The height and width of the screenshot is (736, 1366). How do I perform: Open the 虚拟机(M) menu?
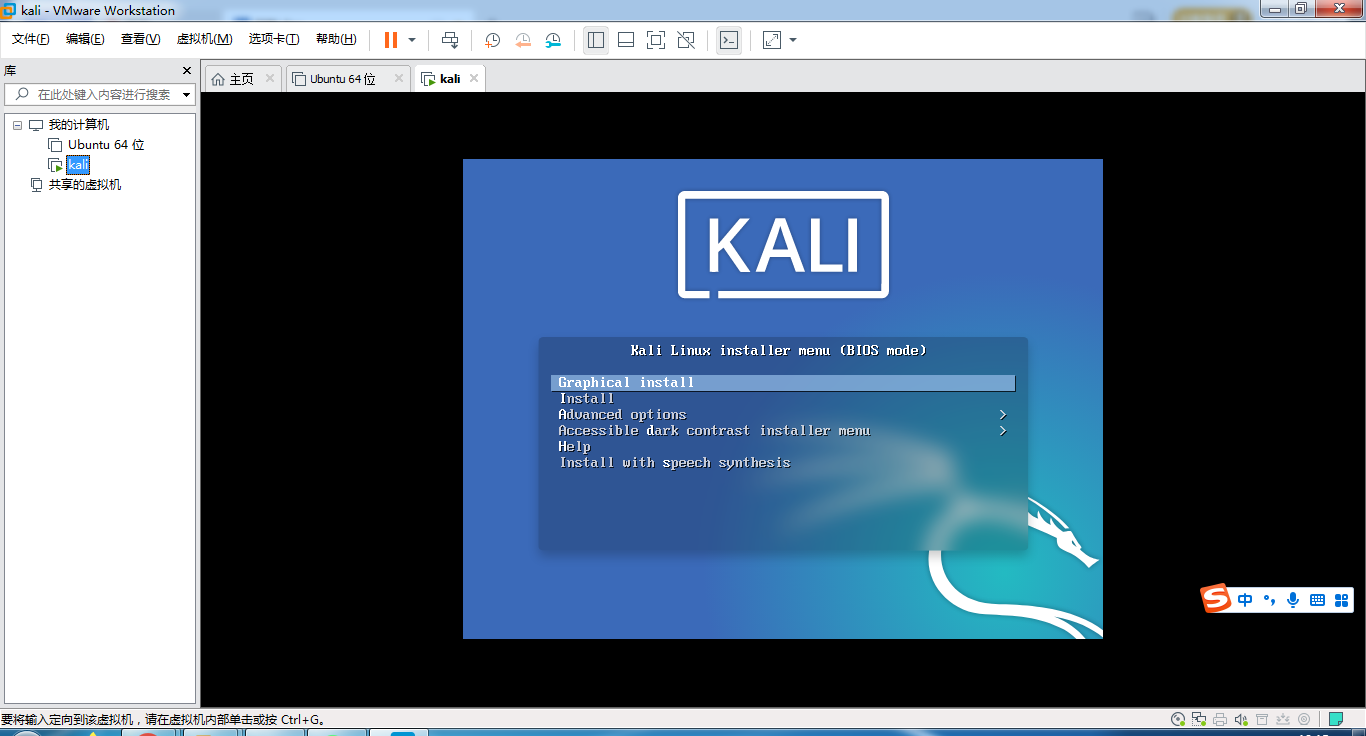click(204, 39)
